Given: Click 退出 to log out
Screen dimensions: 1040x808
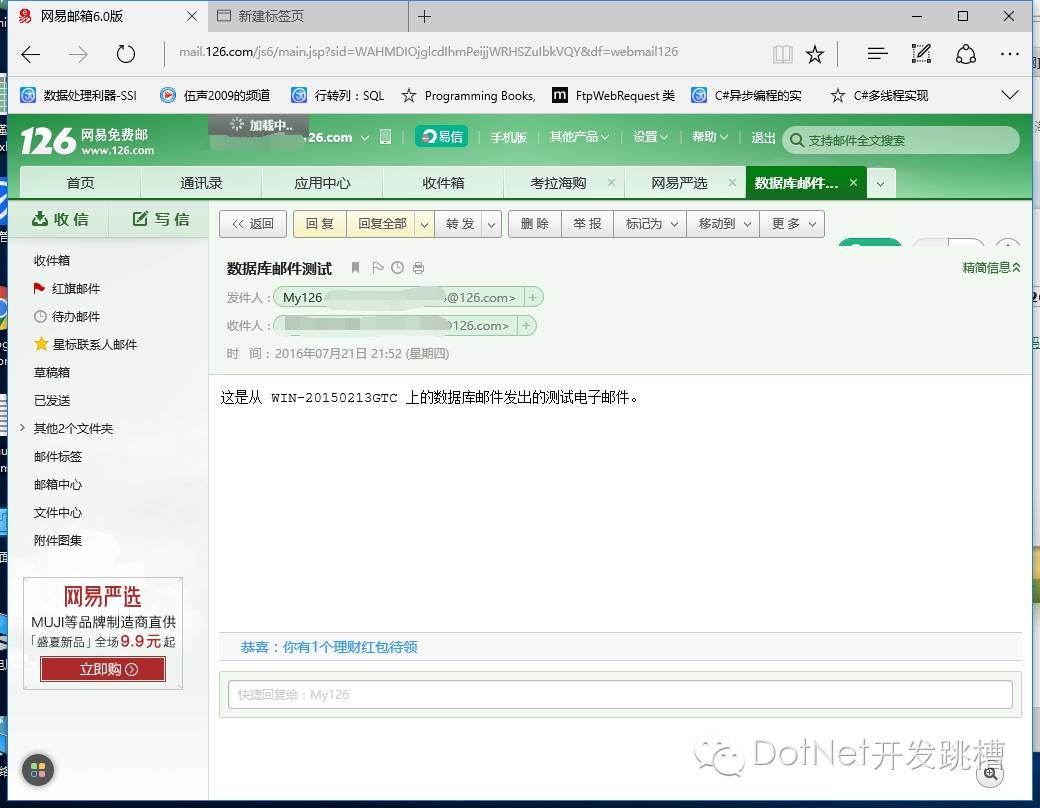Looking at the screenshot, I should (763, 137).
